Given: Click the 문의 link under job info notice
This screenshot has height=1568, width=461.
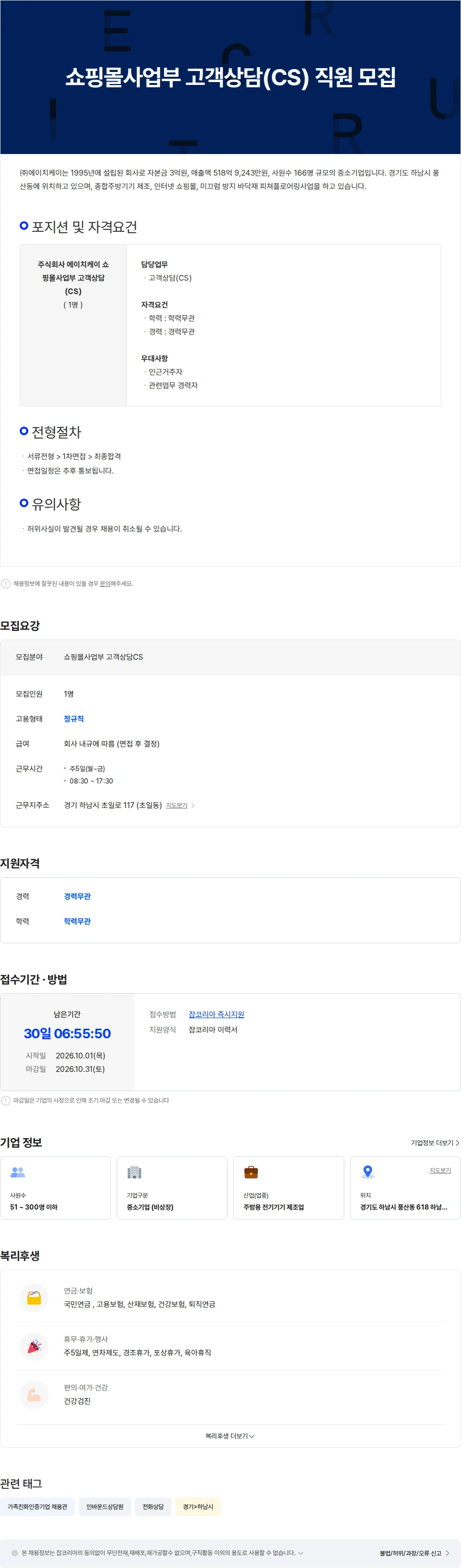Looking at the screenshot, I should click(105, 583).
